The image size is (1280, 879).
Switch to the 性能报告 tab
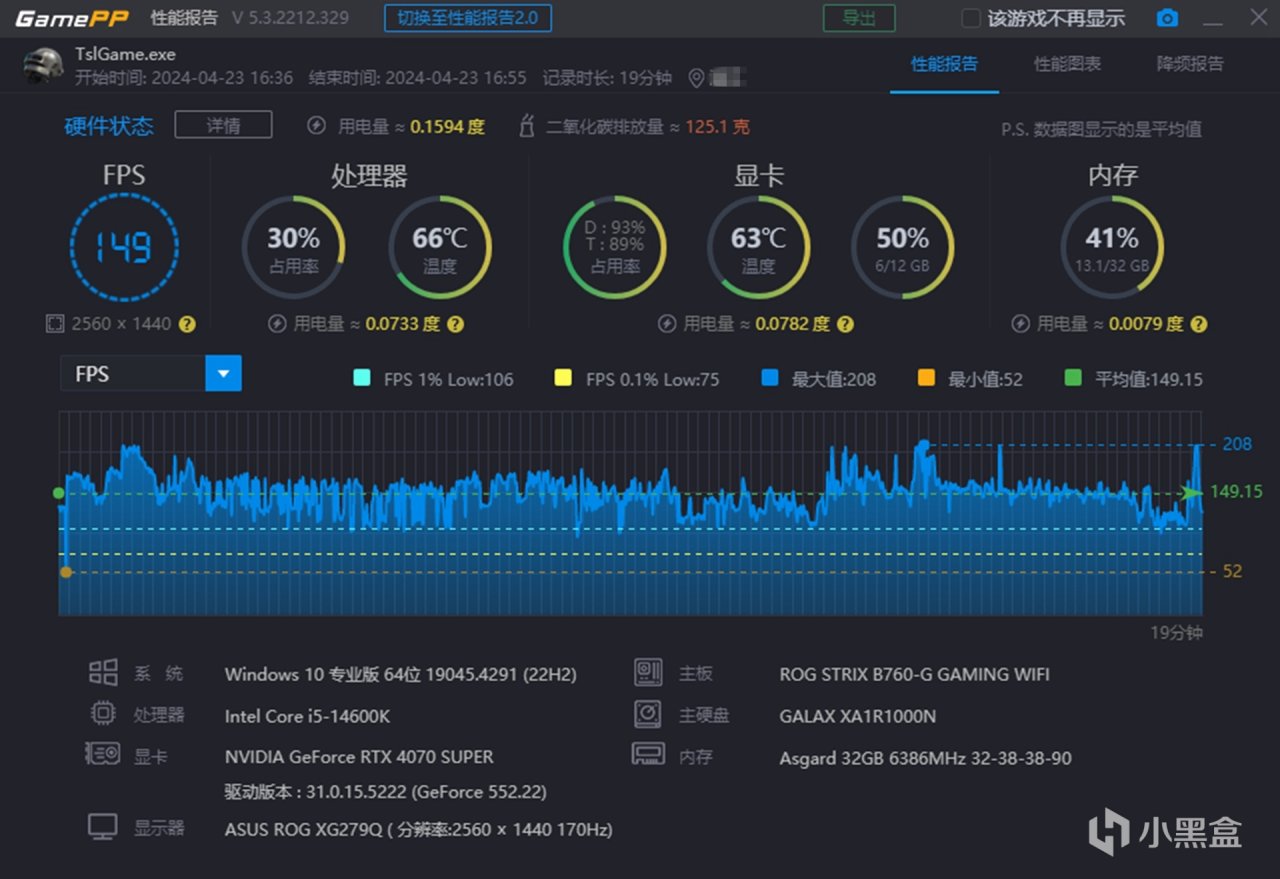click(944, 64)
